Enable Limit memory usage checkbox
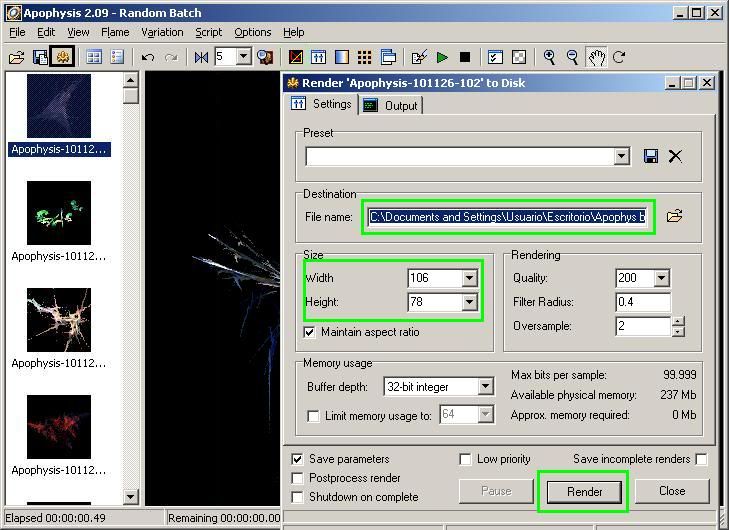729x530 pixels. tap(314, 415)
